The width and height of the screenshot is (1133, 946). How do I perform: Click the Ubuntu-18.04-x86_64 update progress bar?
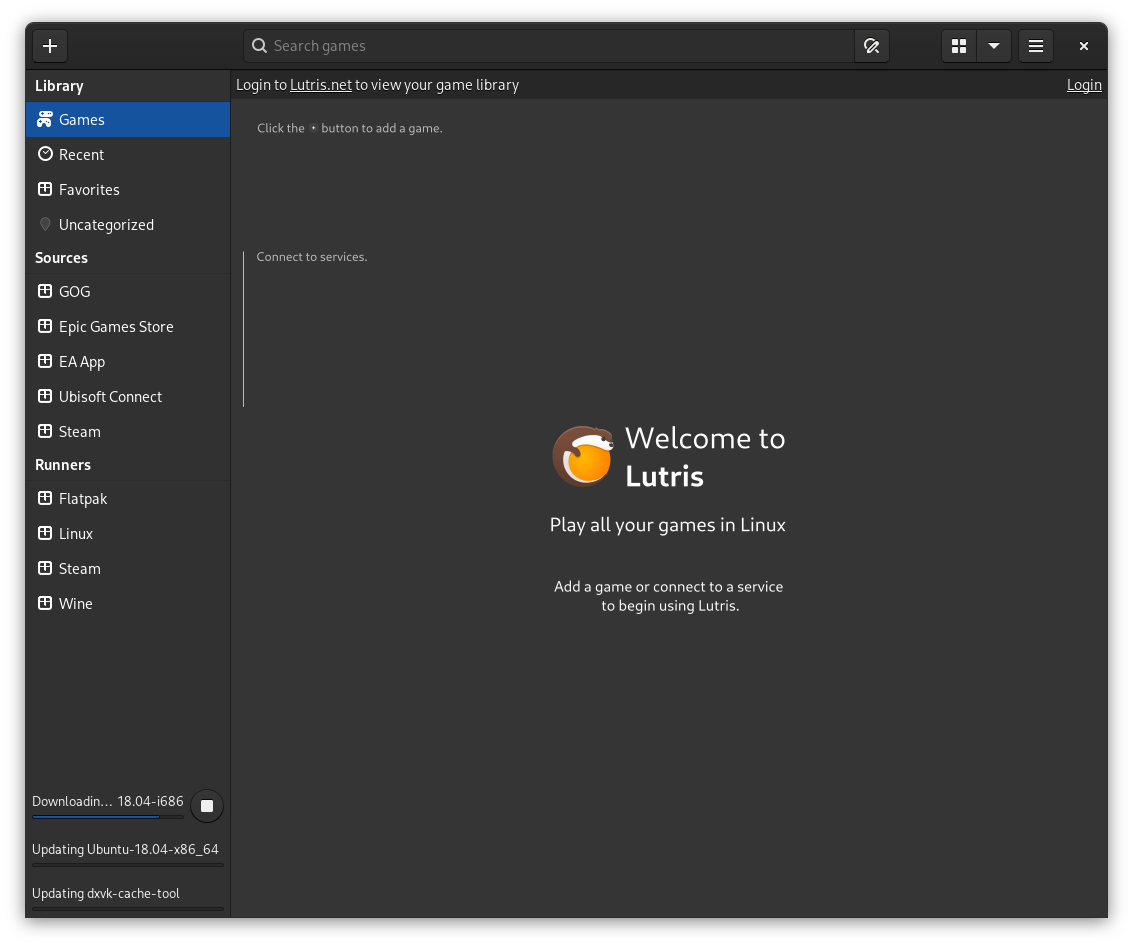pyautogui.click(x=127, y=866)
